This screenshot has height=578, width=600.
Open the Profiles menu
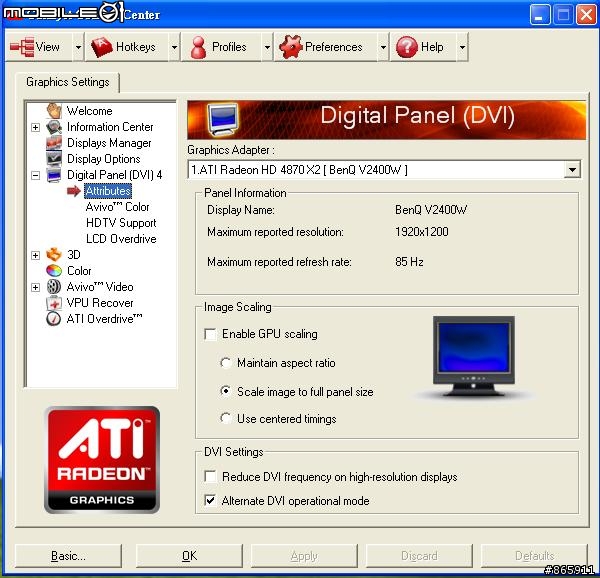[x=221, y=47]
